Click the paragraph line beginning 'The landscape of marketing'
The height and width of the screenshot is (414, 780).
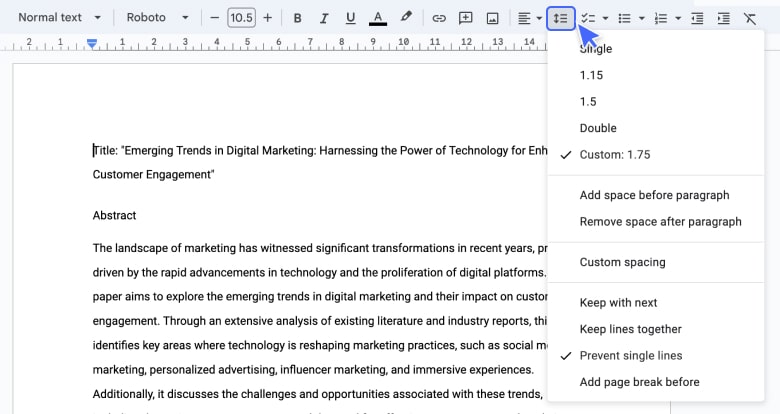320,248
